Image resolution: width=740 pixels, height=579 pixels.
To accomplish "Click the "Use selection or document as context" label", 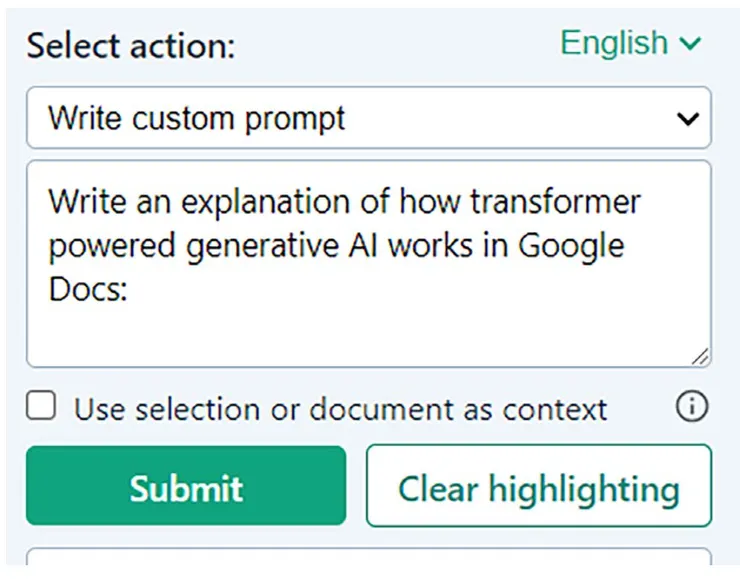I will click(340, 409).
